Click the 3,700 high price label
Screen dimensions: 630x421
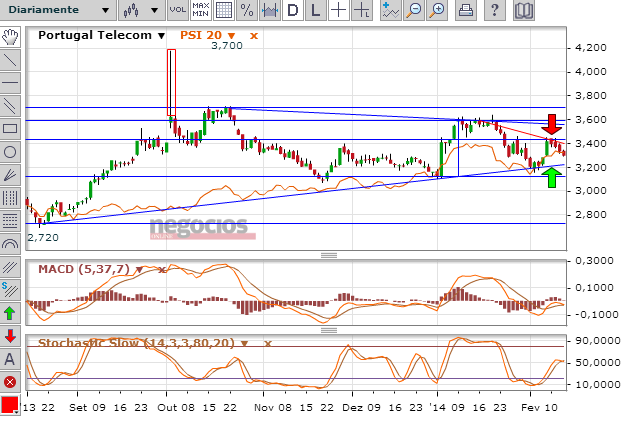pyautogui.click(x=227, y=46)
